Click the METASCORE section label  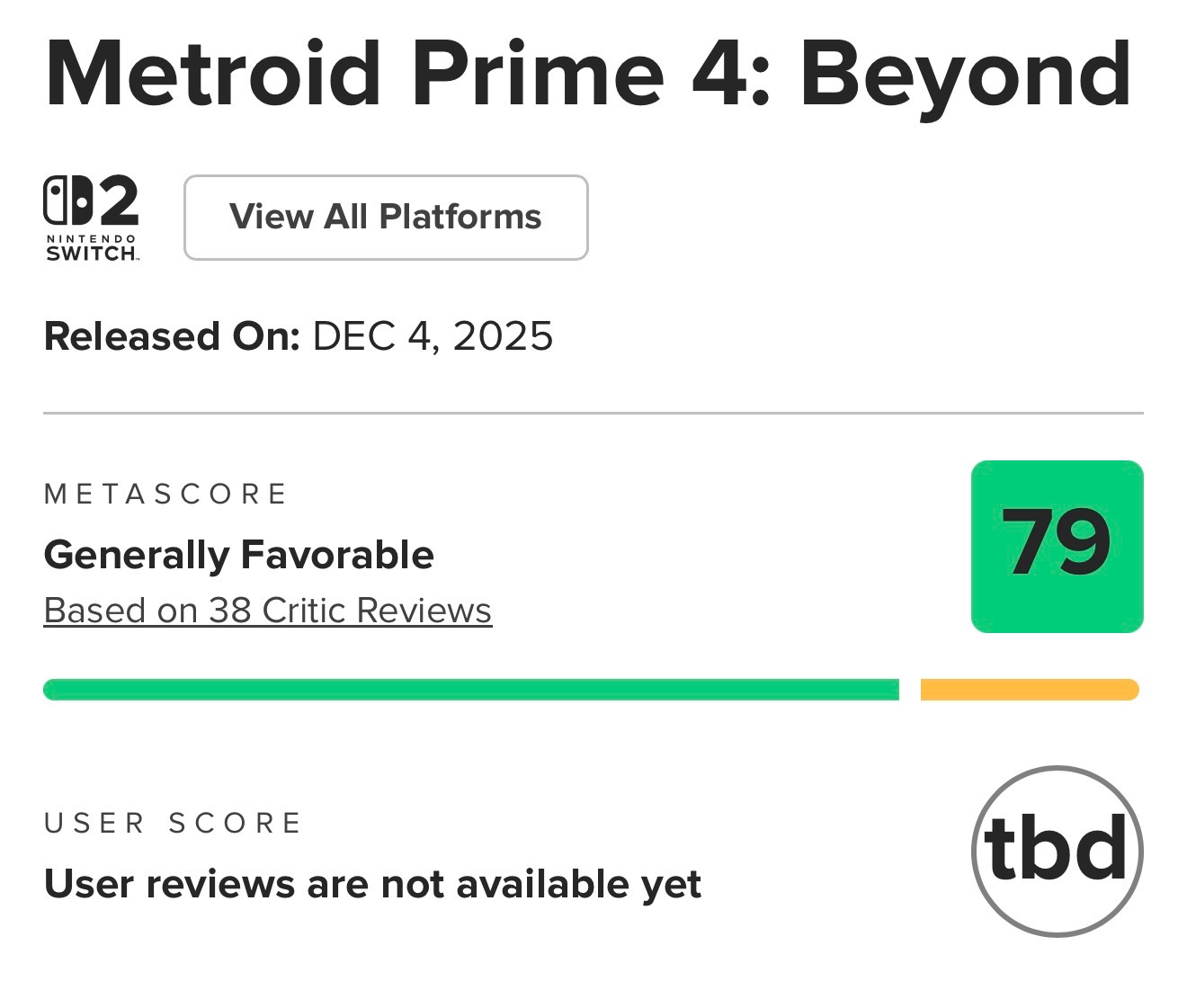point(165,494)
